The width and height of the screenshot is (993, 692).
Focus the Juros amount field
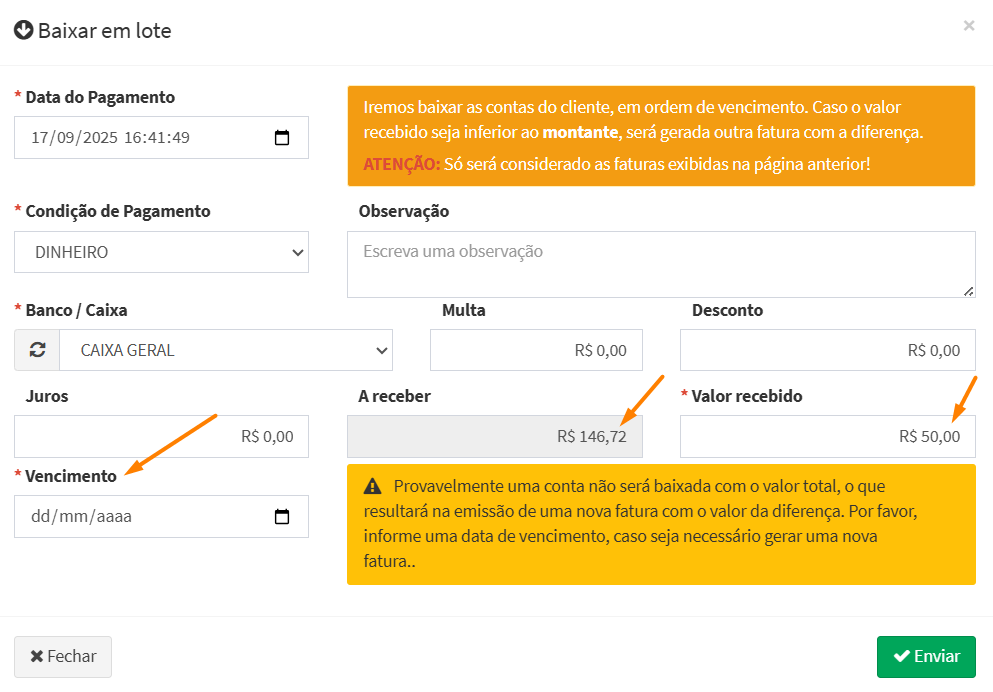click(x=161, y=437)
